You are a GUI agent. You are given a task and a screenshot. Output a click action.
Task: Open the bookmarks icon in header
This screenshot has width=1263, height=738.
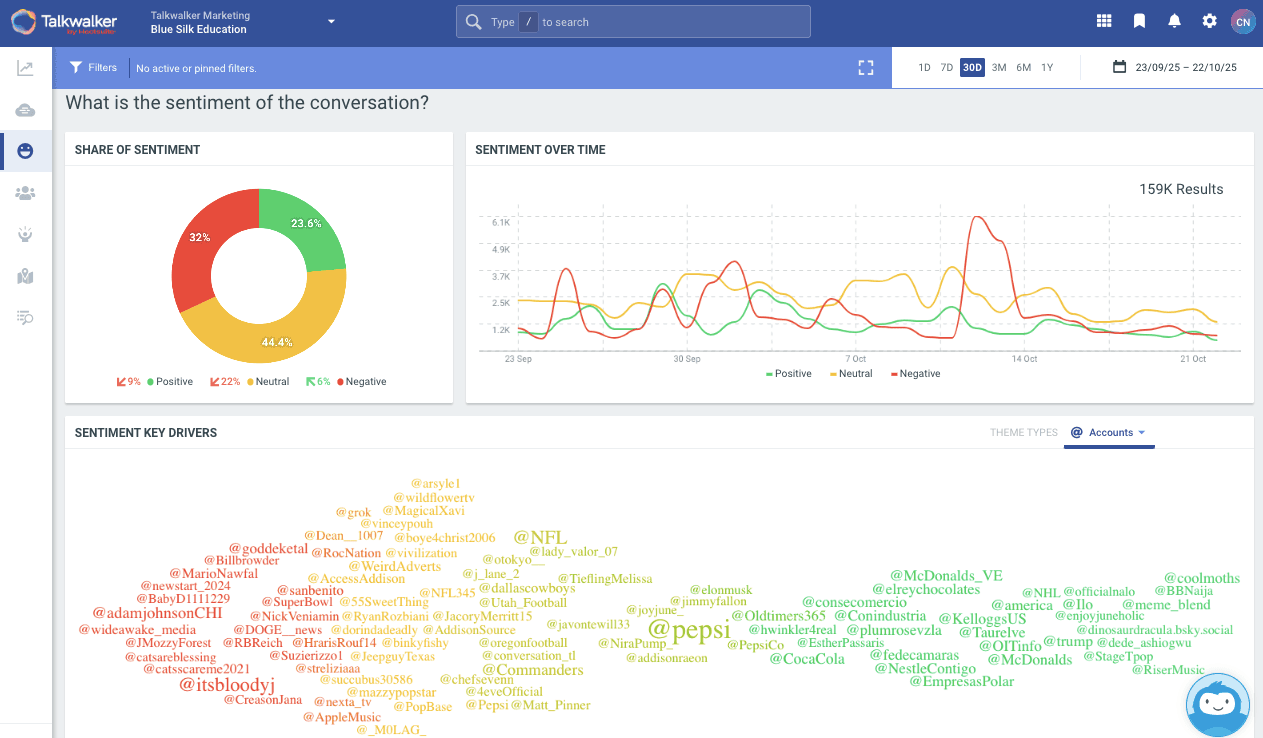(x=1139, y=21)
